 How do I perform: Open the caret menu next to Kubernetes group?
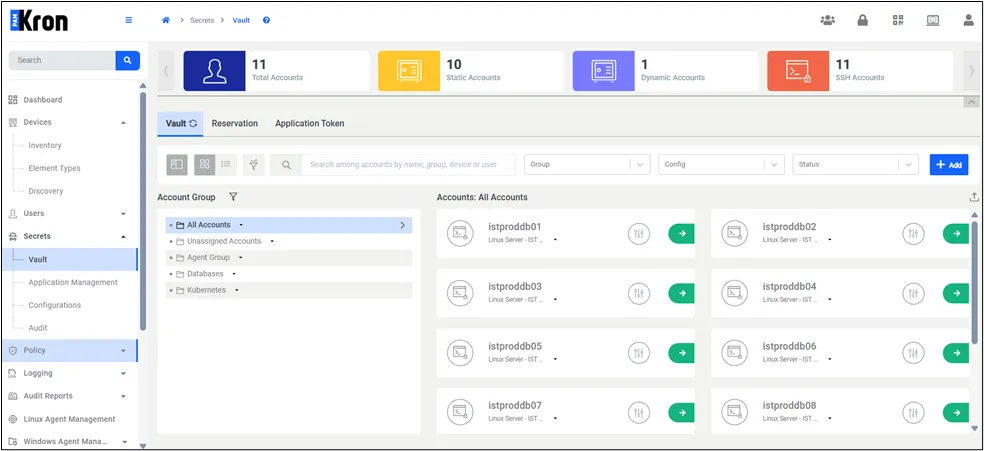click(237, 290)
